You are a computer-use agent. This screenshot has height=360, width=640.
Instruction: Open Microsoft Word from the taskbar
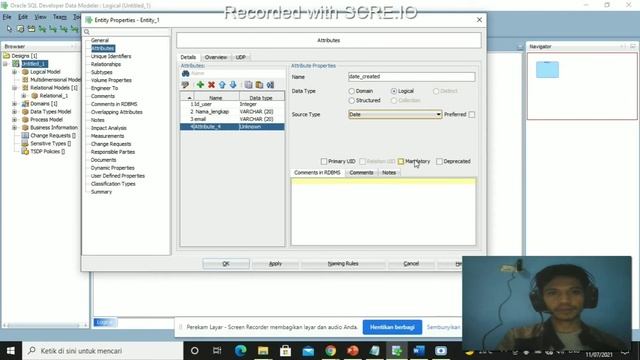(419, 351)
